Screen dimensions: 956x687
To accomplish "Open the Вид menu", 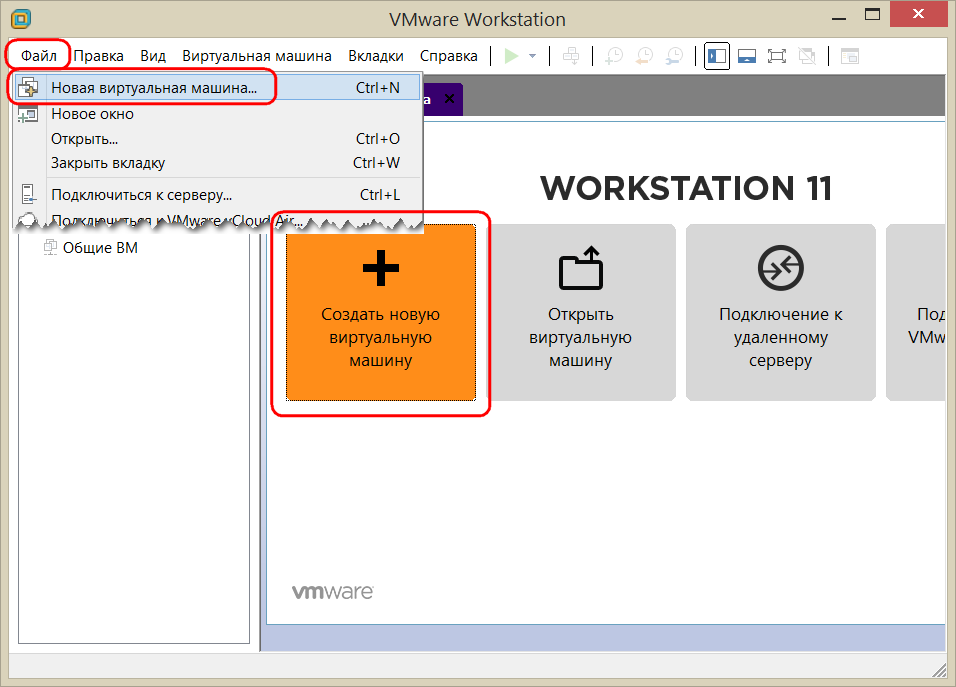I will (x=152, y=56).
